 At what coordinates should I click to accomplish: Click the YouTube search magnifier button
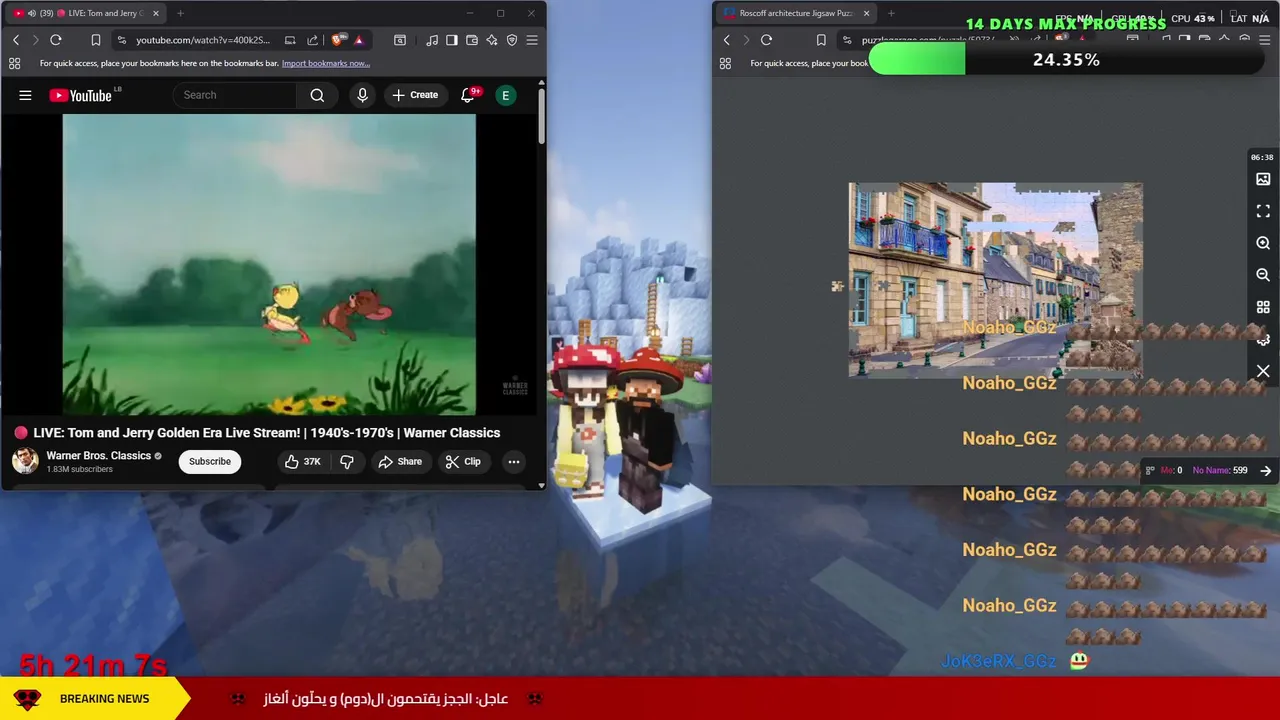317,95
